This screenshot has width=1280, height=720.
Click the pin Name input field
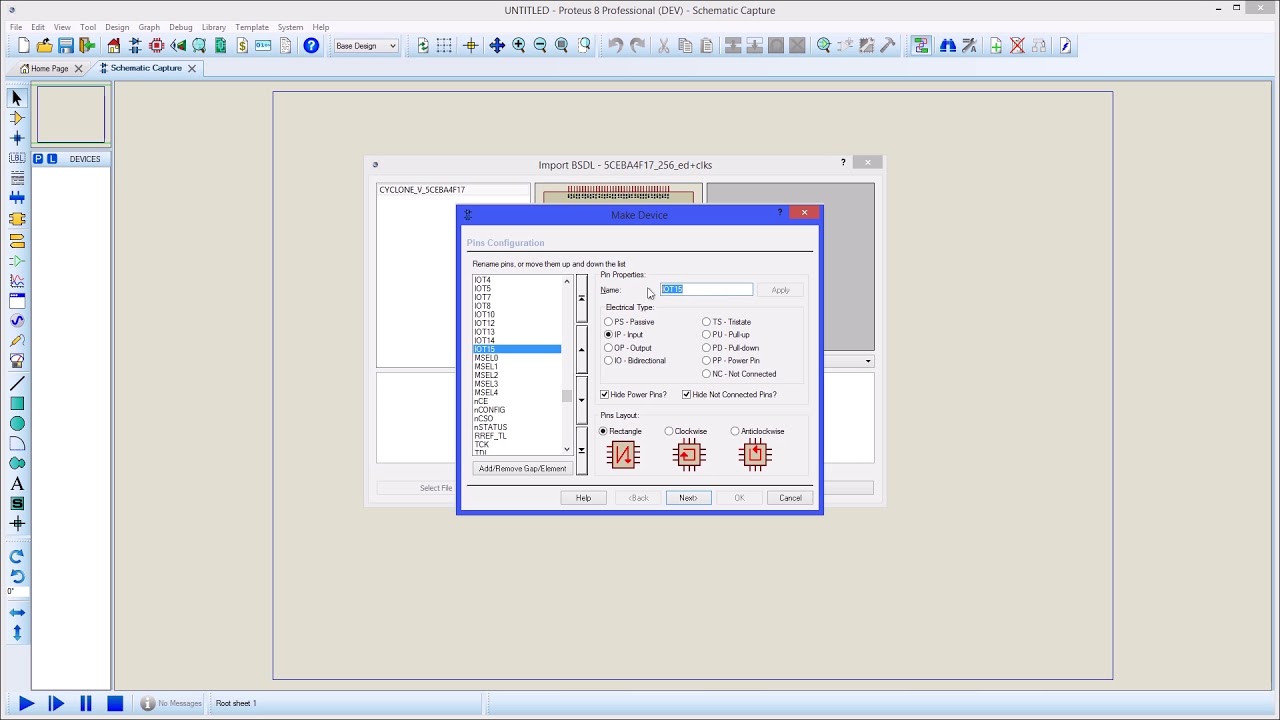[706, 290]
